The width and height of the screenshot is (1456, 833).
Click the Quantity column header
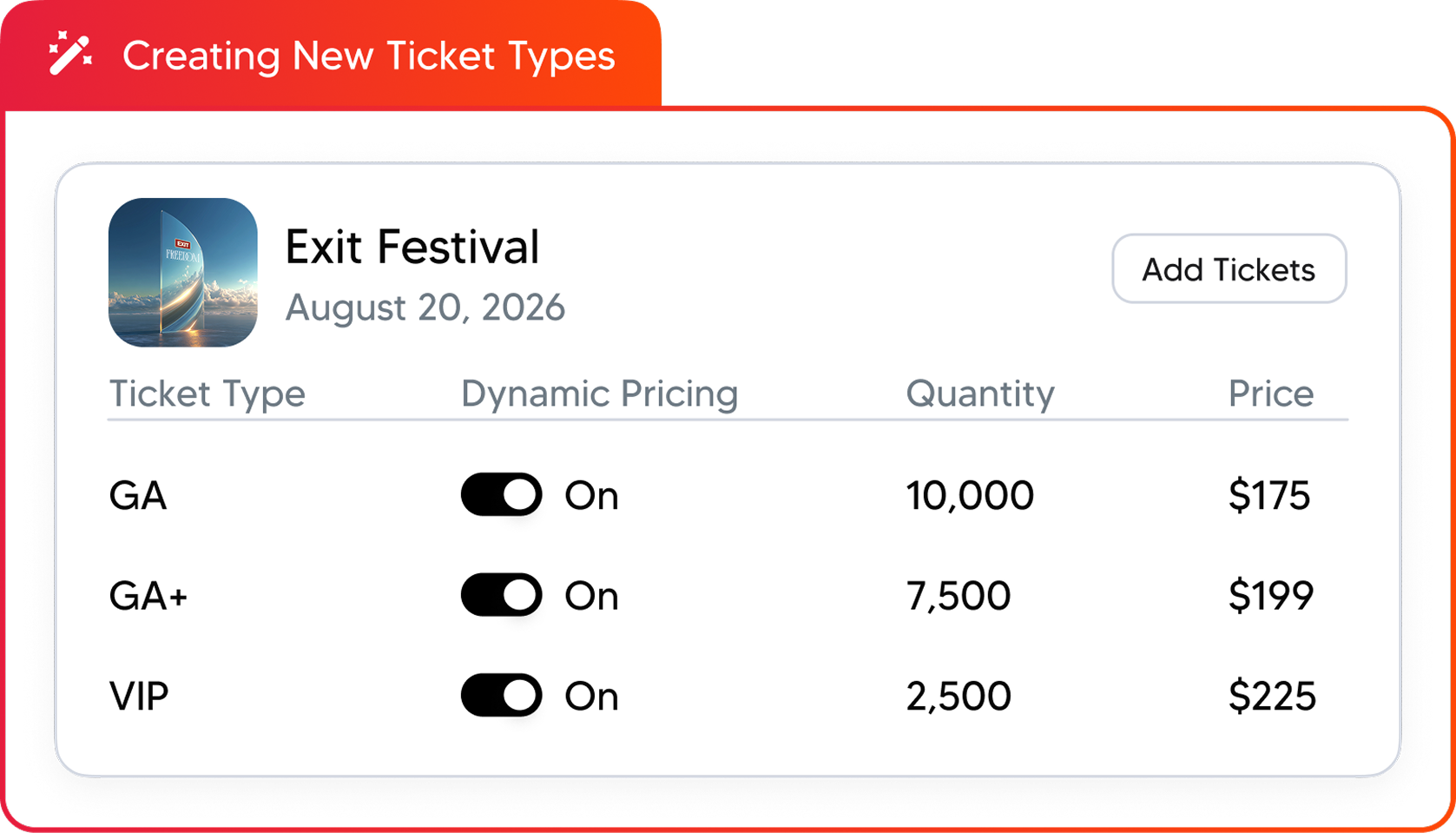[x=979, y=393]
